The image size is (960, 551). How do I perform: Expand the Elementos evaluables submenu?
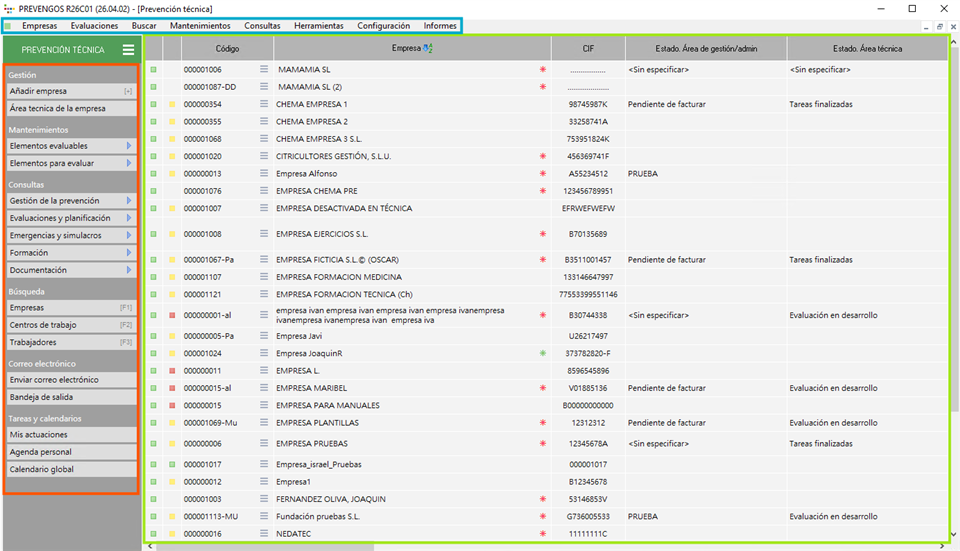pos(129,146)
